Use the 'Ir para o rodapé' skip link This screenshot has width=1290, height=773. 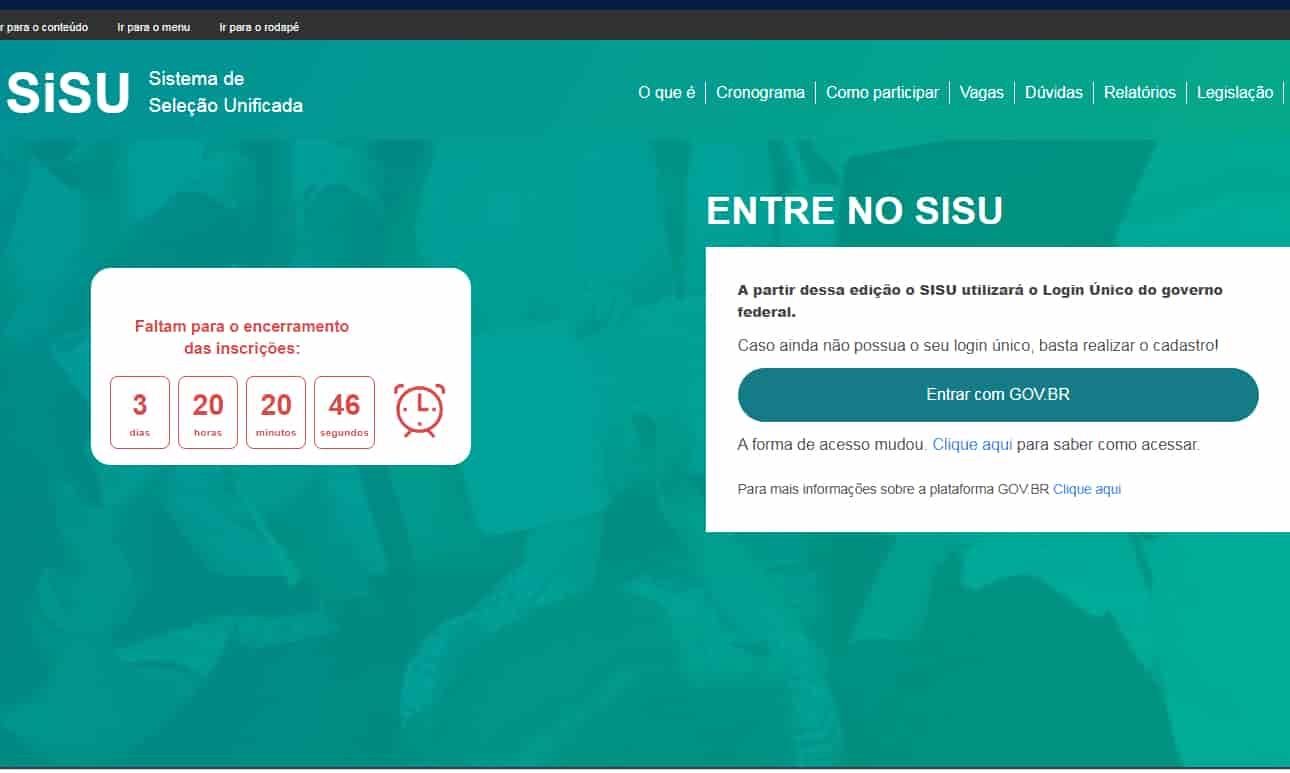pyautogui.click(x=259, y=27)
